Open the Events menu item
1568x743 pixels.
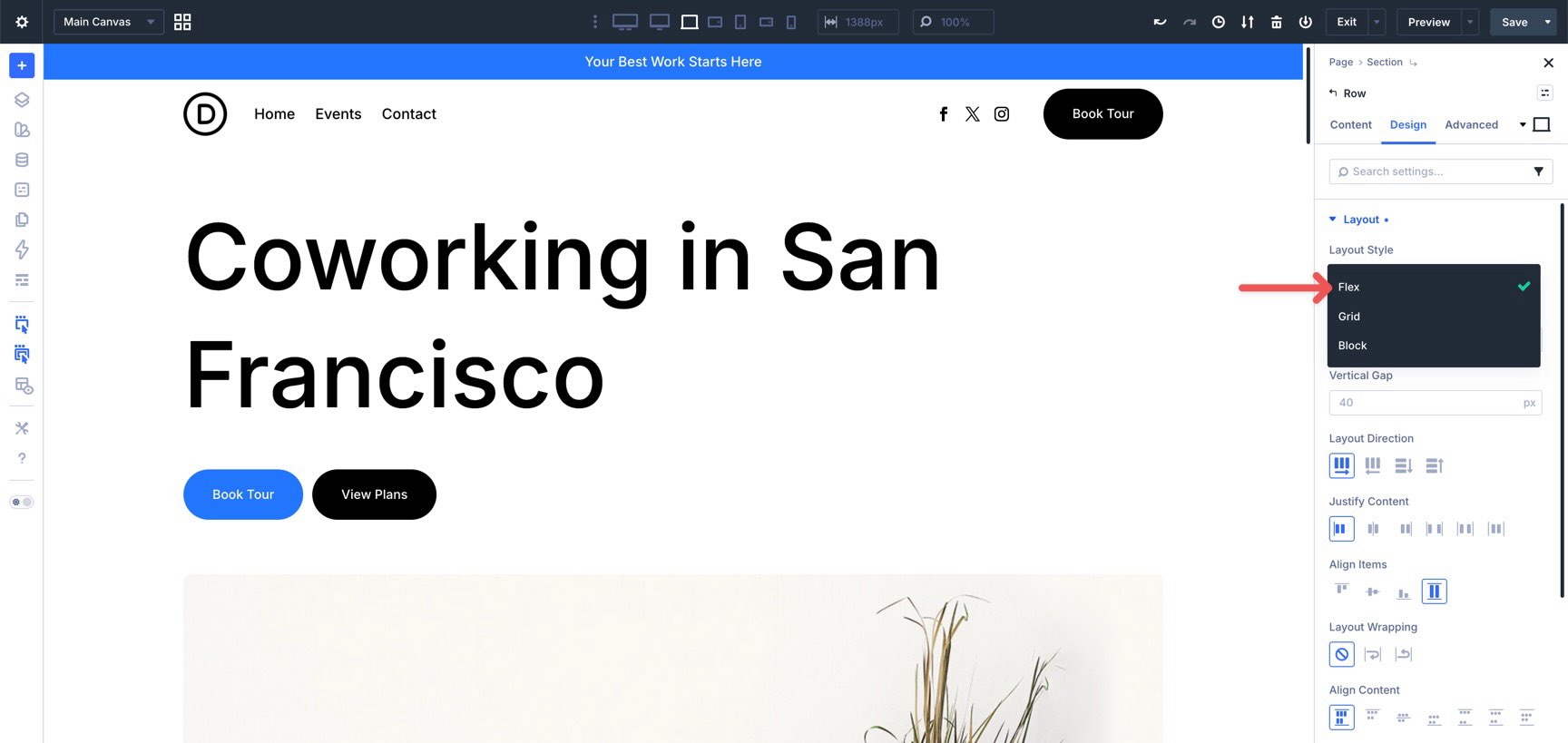pos(338,114)
